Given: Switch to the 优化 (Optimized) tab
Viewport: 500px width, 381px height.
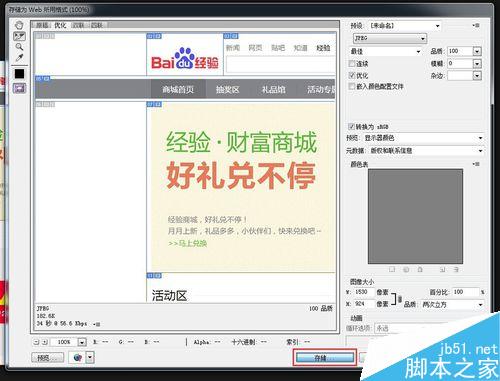Looking at the screenshot, I should point(60,25).
